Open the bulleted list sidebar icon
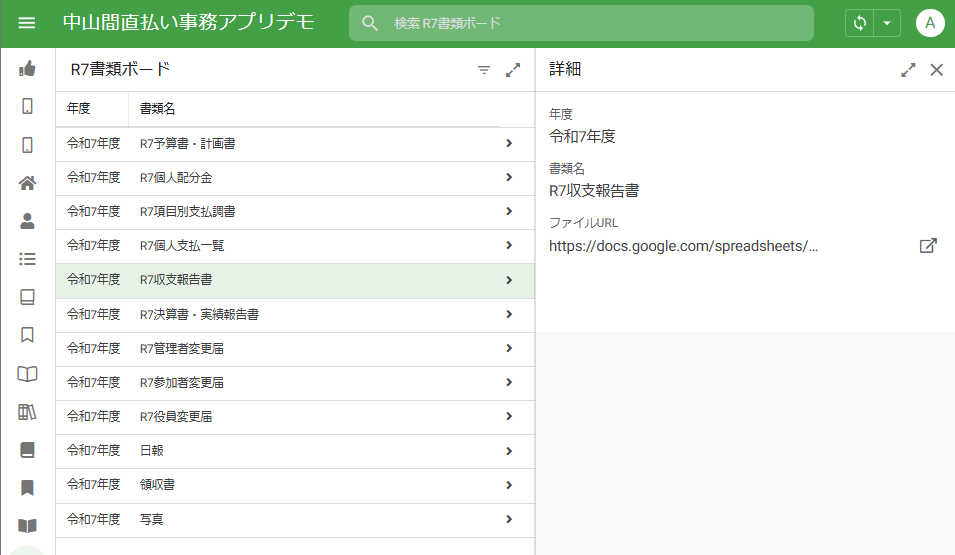This screenshot has width=955, height=555. [27, 259]
